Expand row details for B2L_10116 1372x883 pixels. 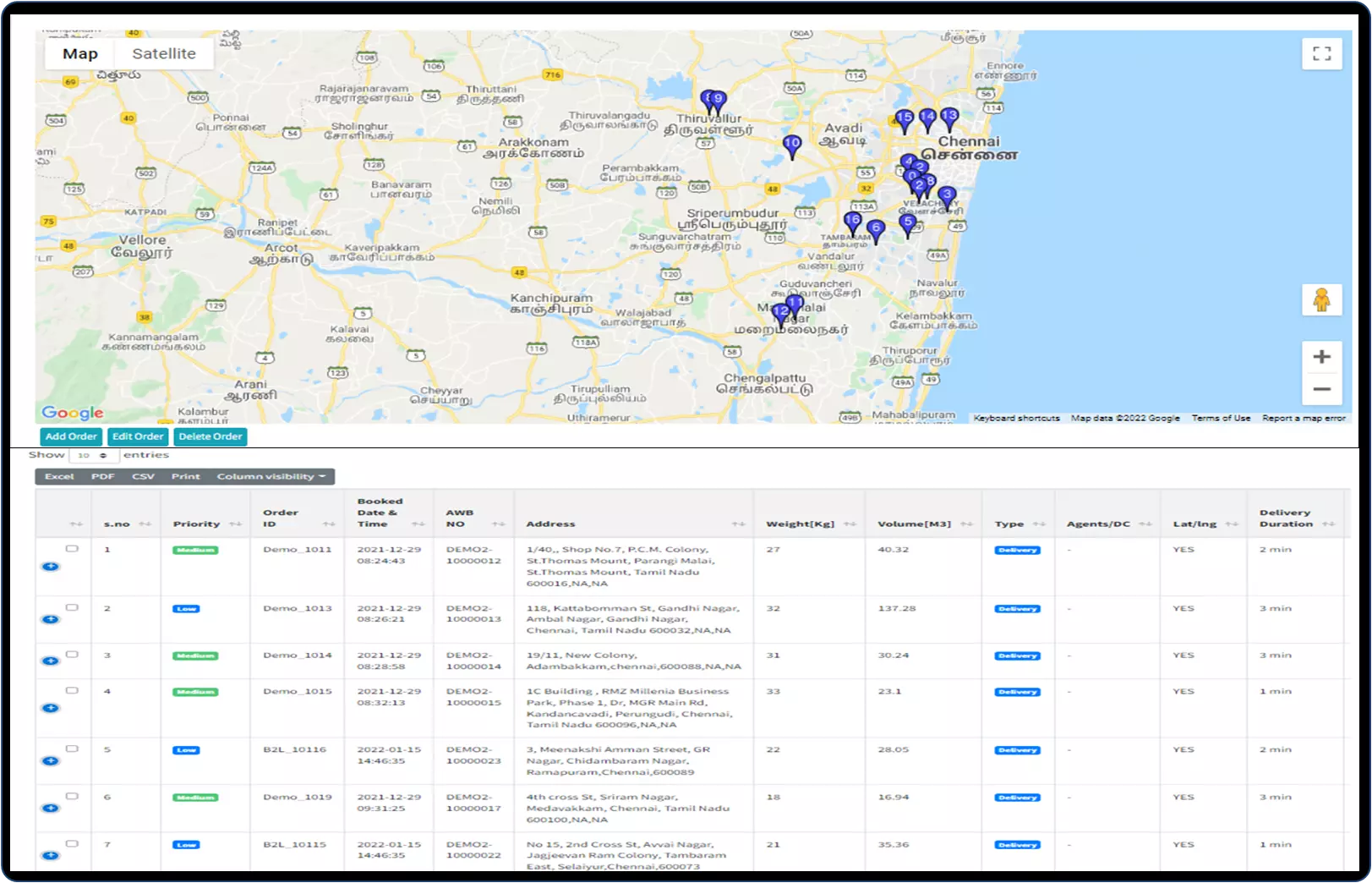click(51, 761)
